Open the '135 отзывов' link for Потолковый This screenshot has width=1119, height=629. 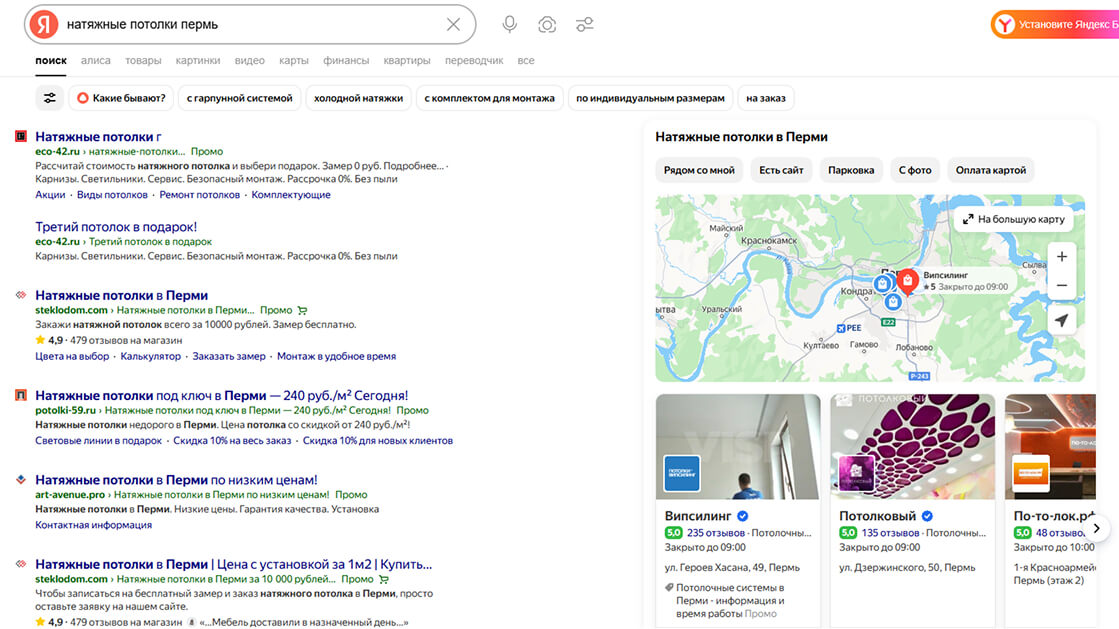891,533
